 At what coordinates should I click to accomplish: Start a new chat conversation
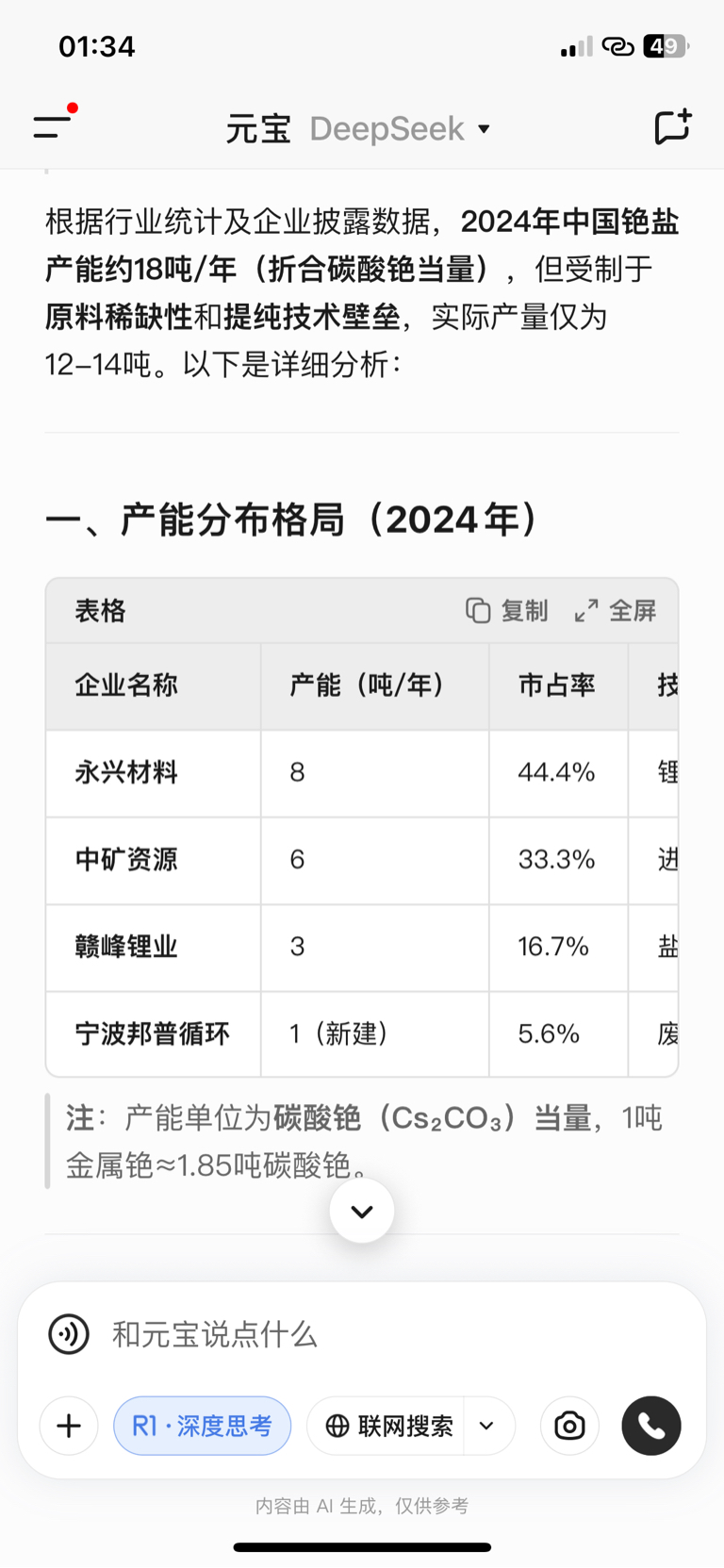pos(672,127)
